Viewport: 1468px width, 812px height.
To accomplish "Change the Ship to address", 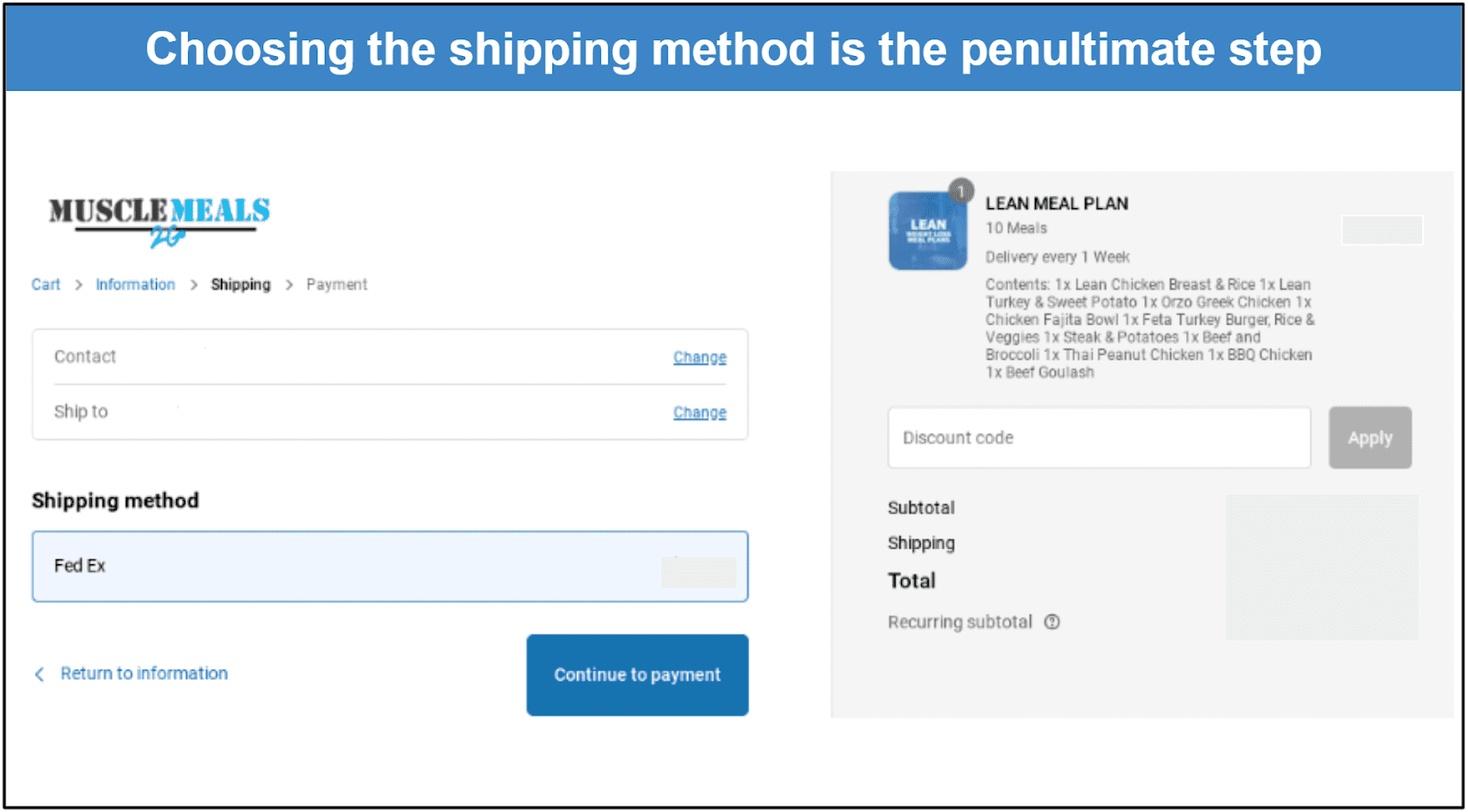I will [x=700, y=412].
